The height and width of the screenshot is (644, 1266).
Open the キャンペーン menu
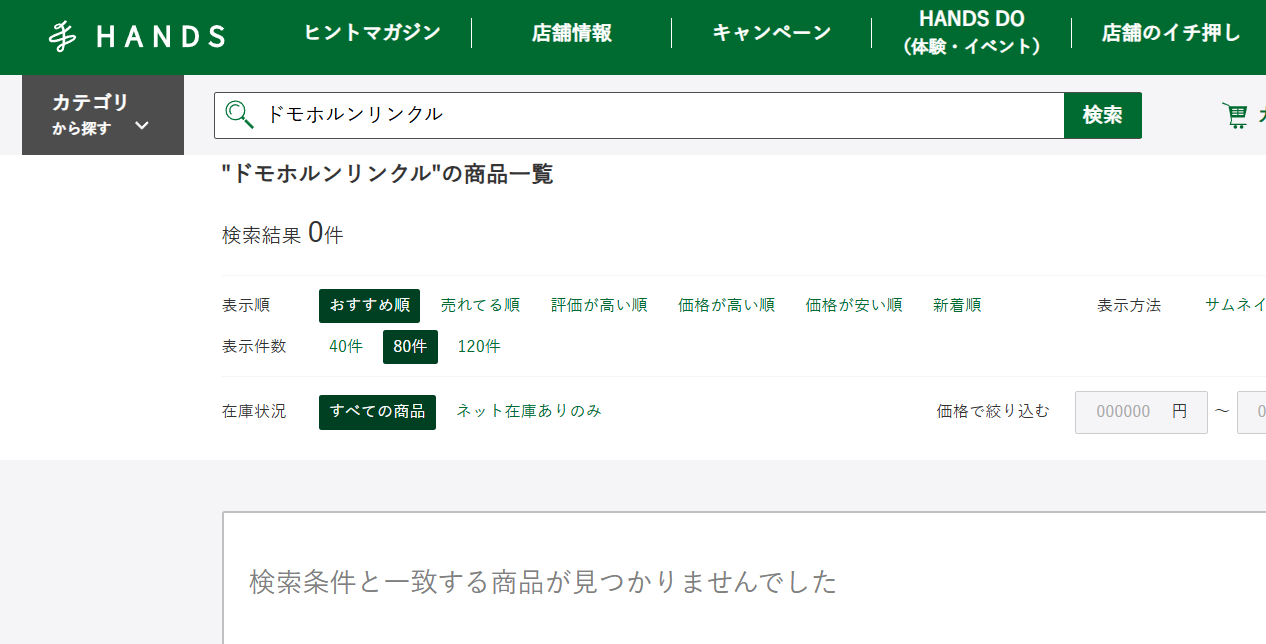pos(771,33)
